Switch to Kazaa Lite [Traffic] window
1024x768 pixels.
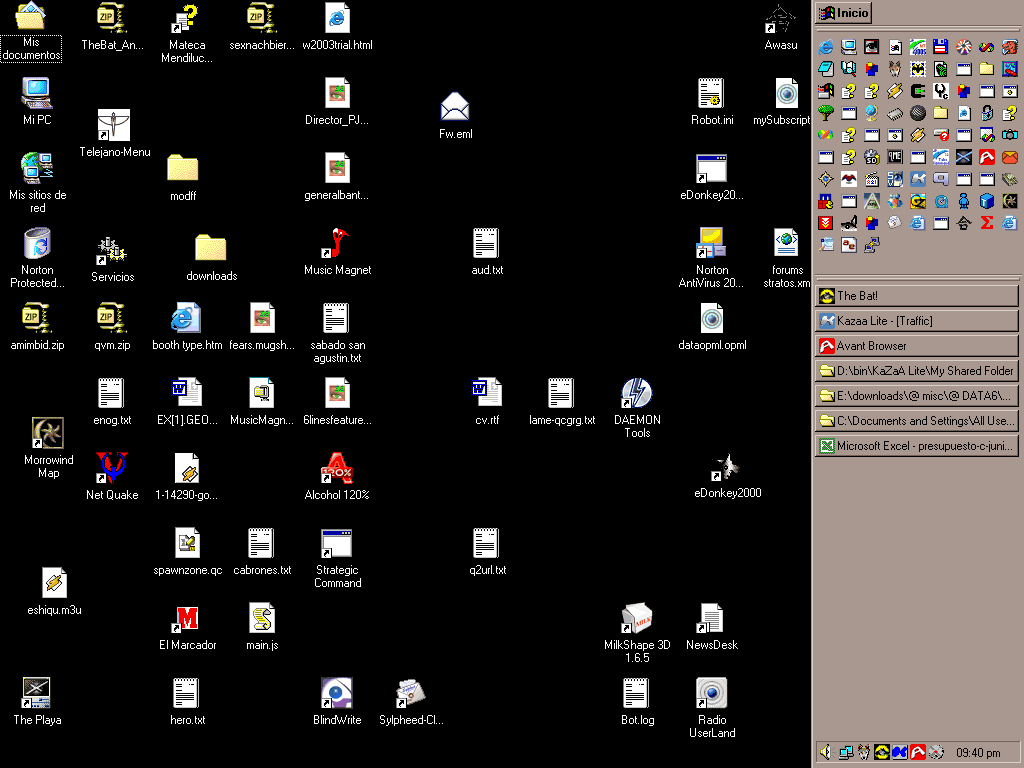[916, 321]
